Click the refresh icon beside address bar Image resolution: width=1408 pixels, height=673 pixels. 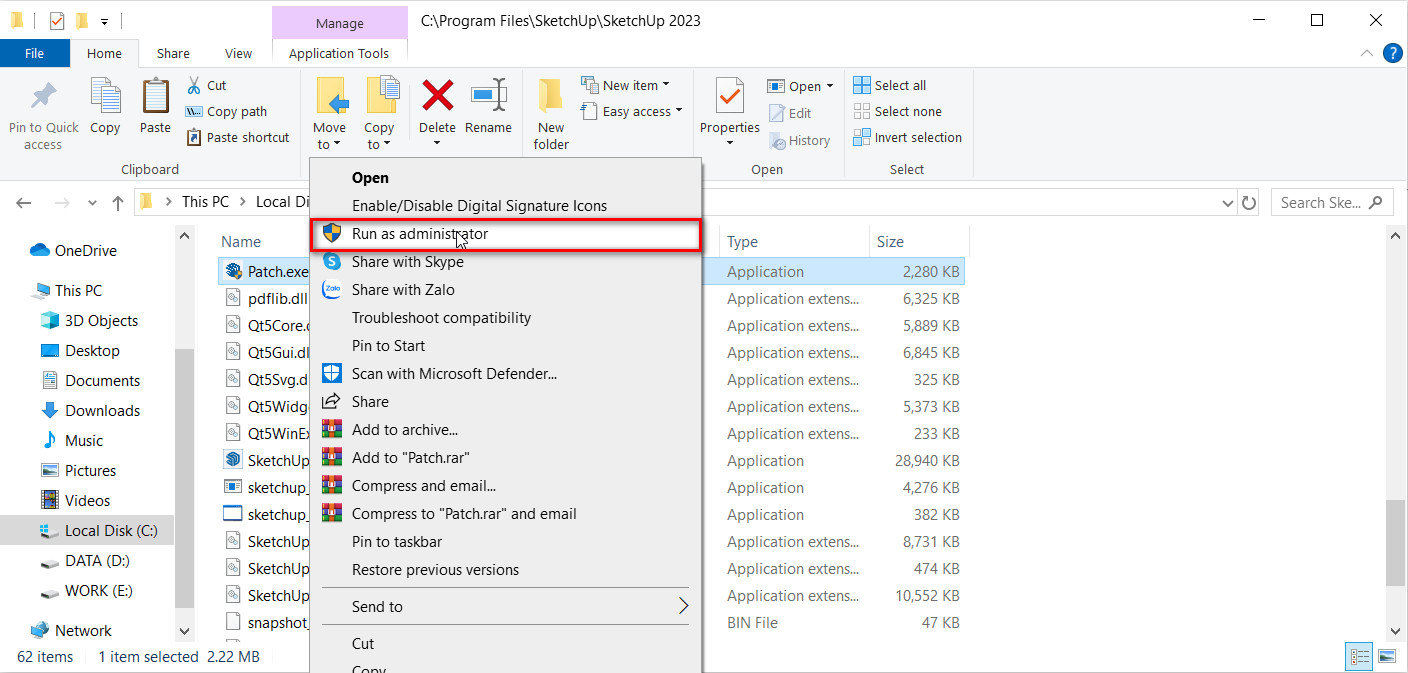(1249, 203)
